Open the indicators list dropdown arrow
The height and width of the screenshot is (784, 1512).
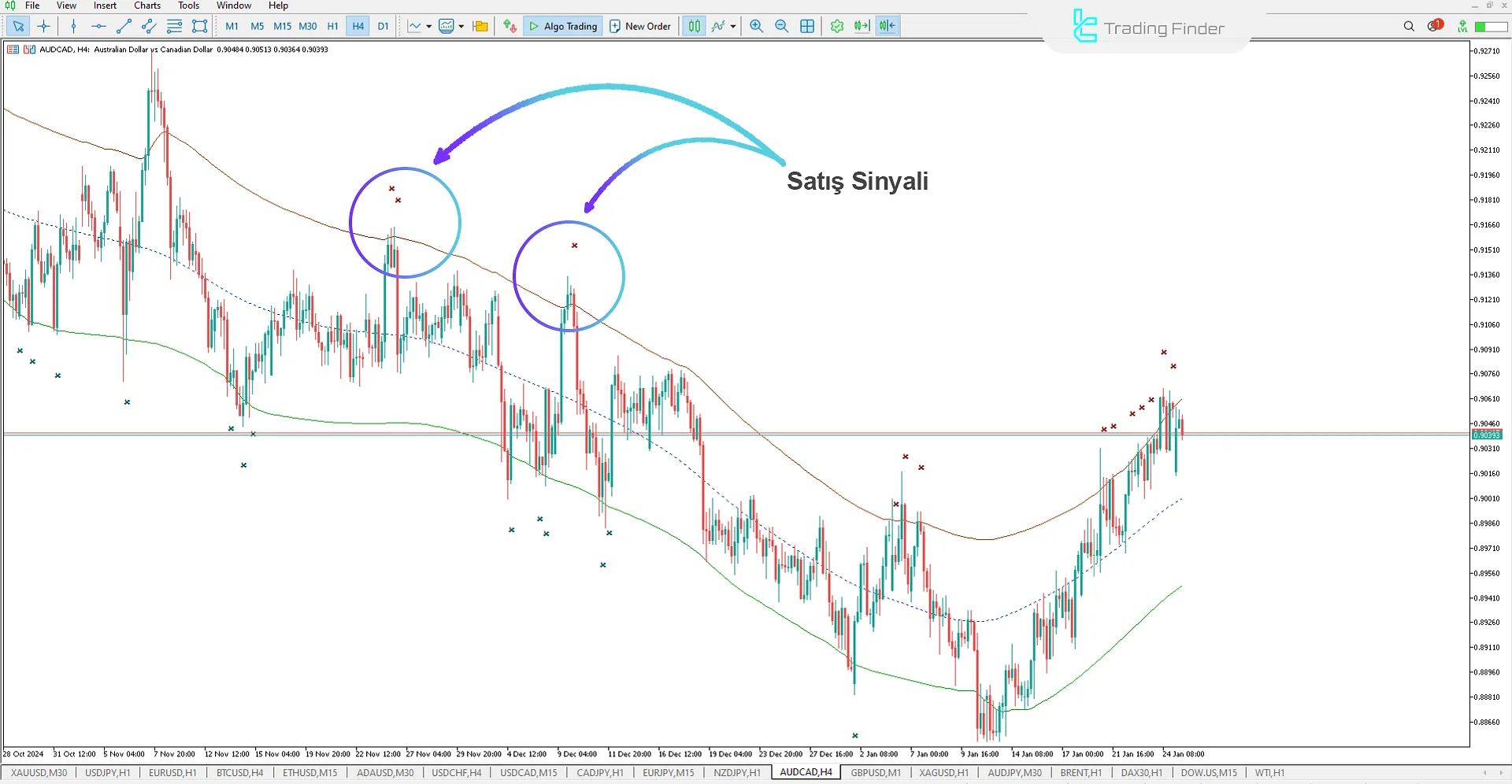[733, 26]
